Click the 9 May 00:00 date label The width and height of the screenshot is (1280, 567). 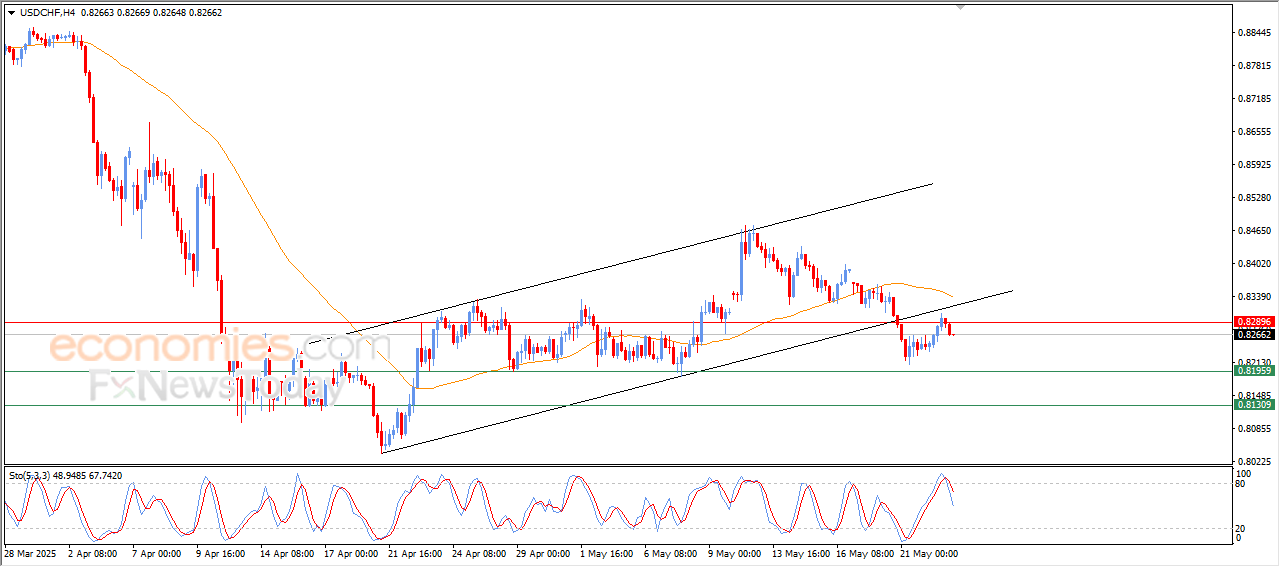(735, 553)
